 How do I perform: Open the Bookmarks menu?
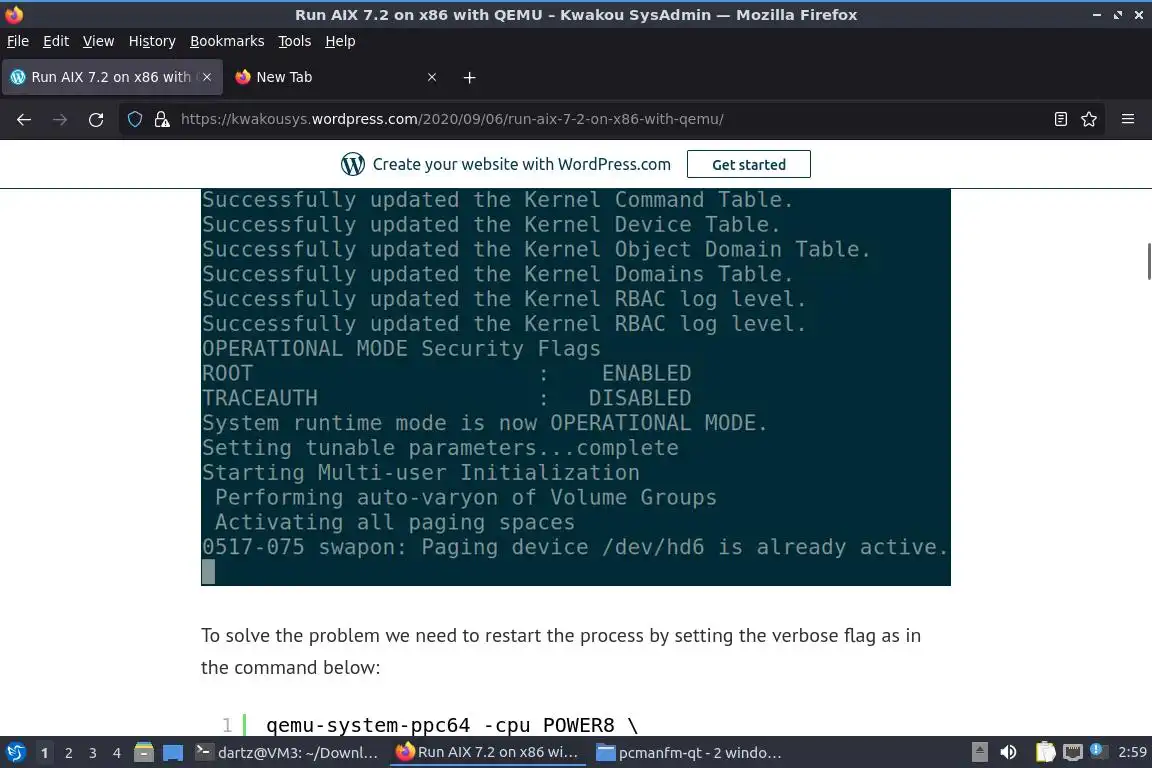(227, 41)
